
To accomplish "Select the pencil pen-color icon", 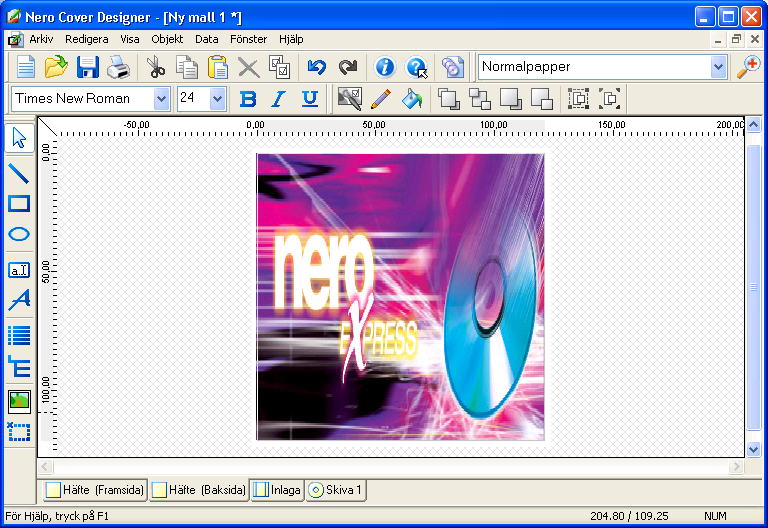I will (x=381, y=98).
